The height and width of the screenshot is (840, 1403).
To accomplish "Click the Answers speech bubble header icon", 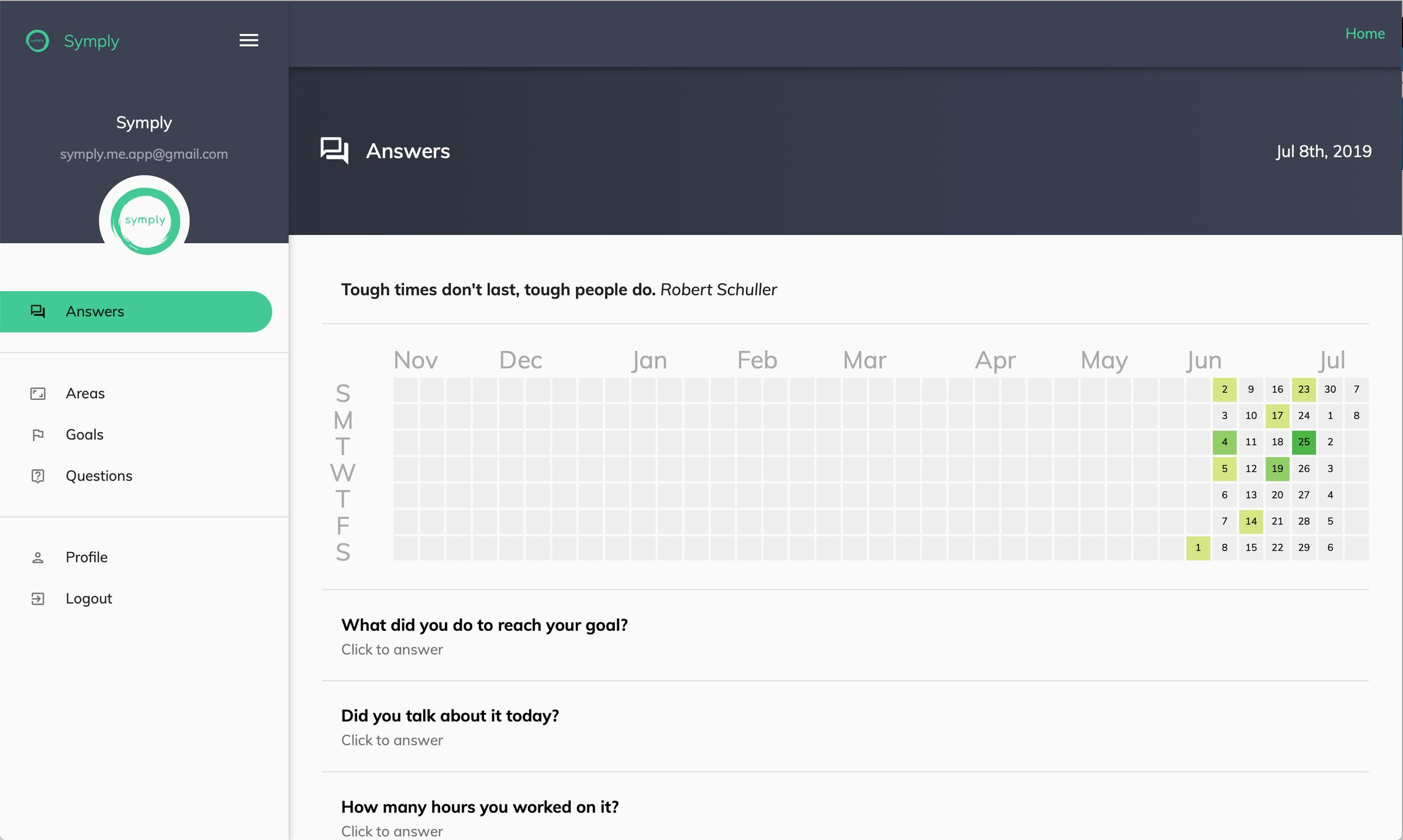I will [x=333, y=151].
